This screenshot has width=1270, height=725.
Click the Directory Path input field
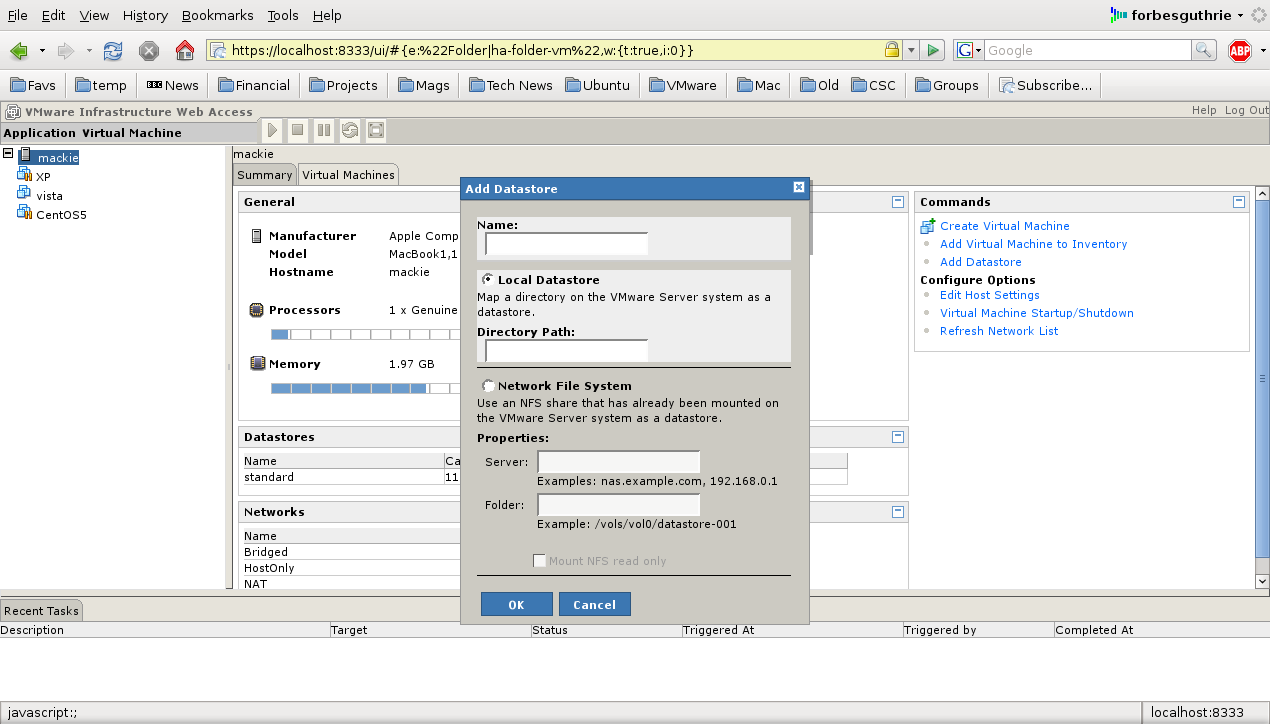(567, 351)
